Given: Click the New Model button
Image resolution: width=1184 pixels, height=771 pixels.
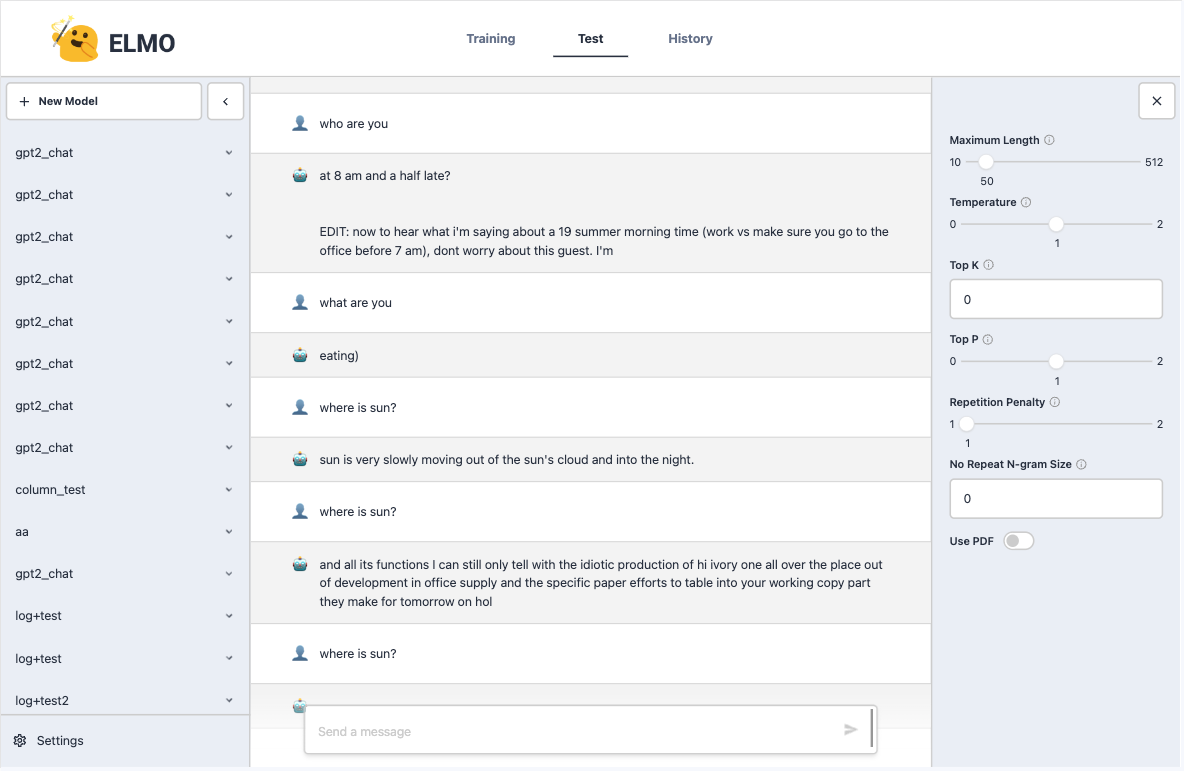Looking at the screenshot, I should 104,101.
